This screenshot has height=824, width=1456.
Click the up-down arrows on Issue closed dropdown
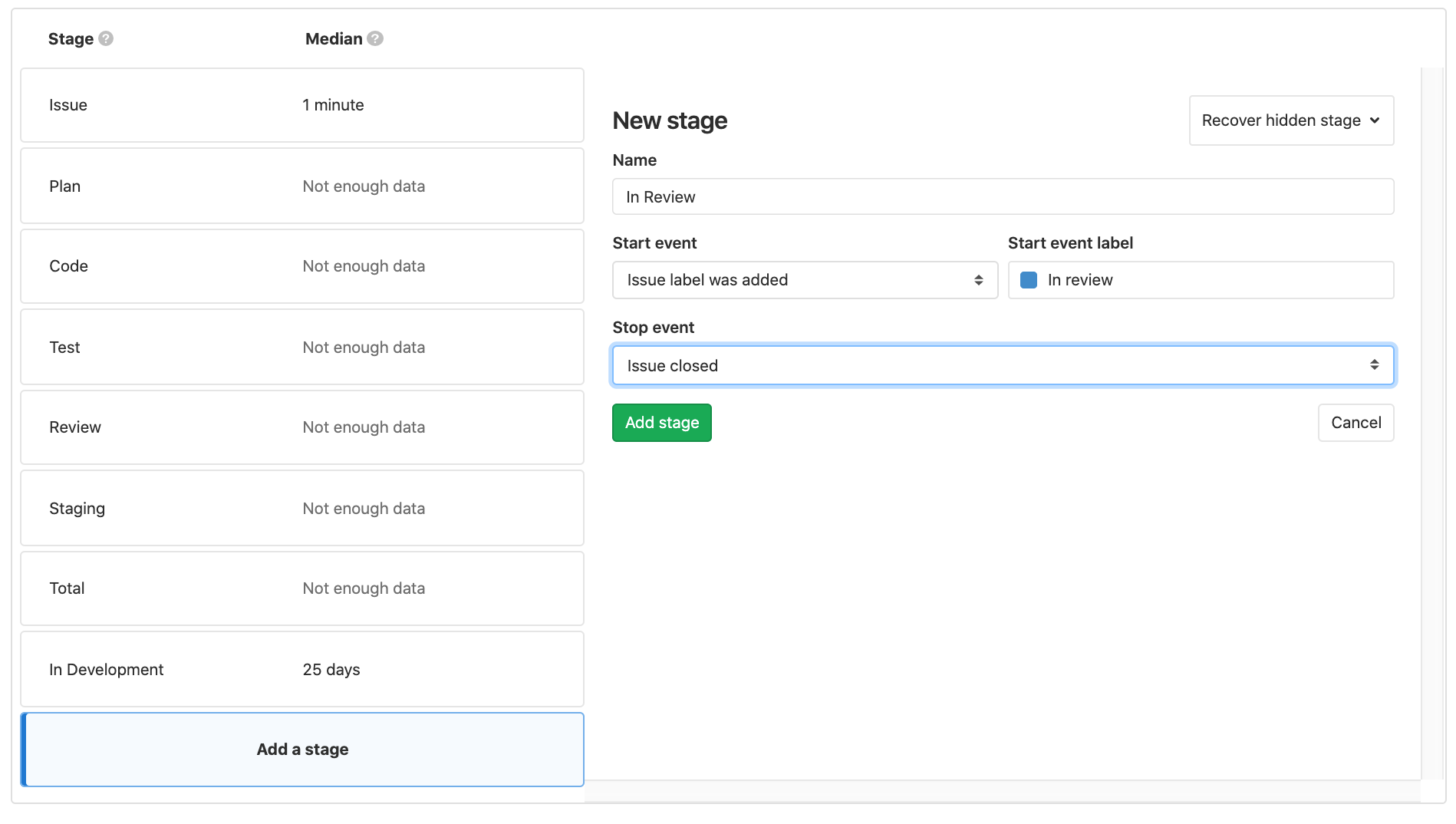coord(1375,365)
